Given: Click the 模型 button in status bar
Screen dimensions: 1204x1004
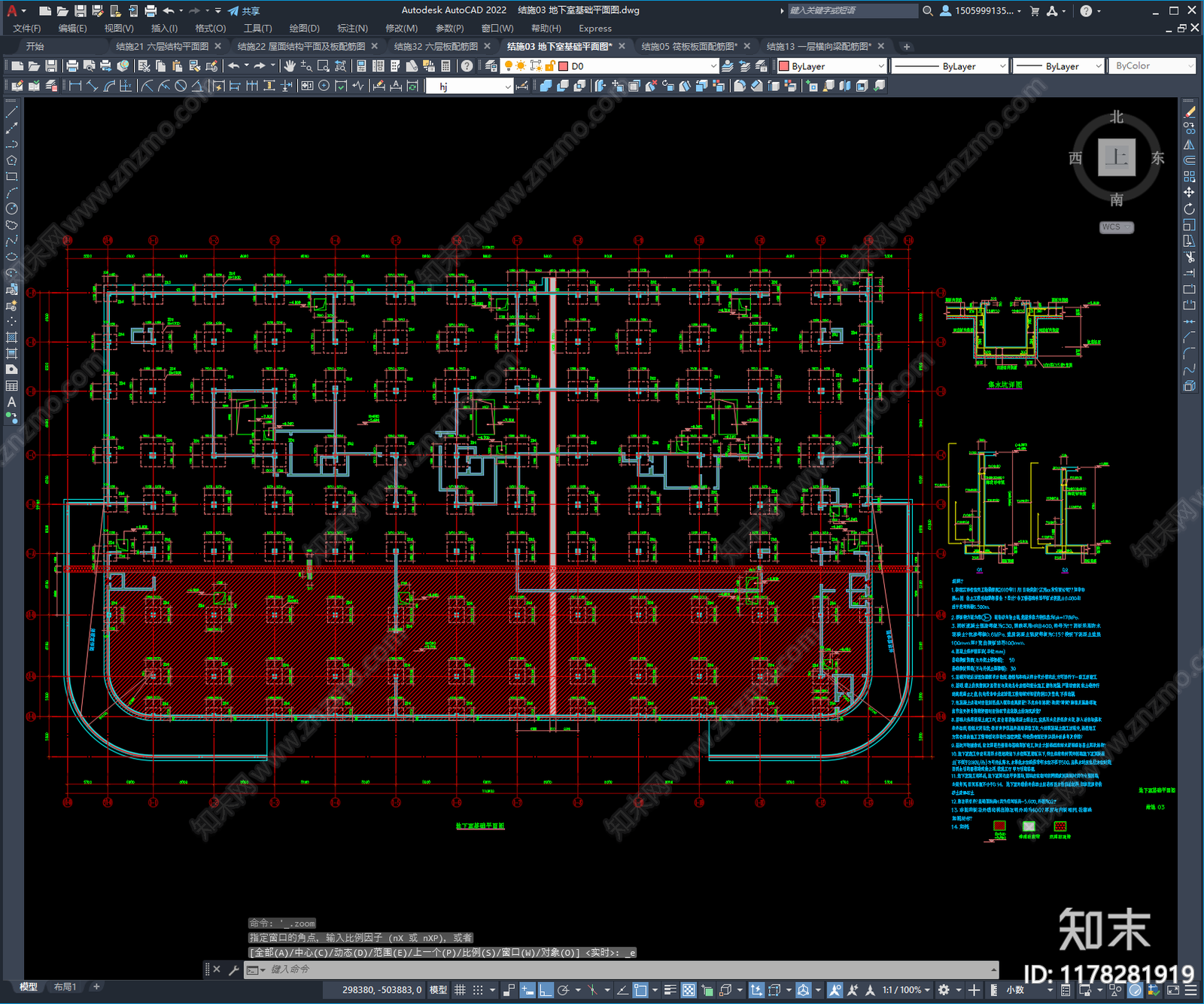Looking at the screenshot, I should pyautogui.click(x=439, y=990).
